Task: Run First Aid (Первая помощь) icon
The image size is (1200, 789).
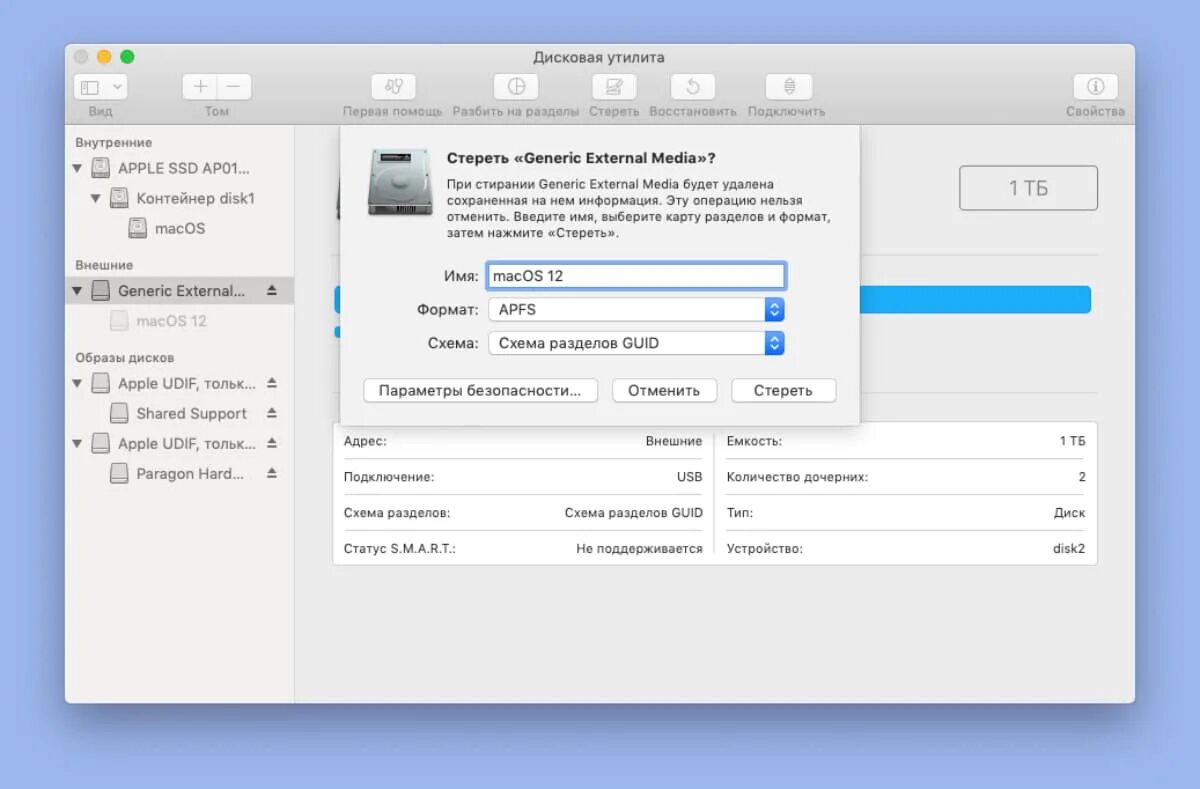Action: tap(393, 87)
